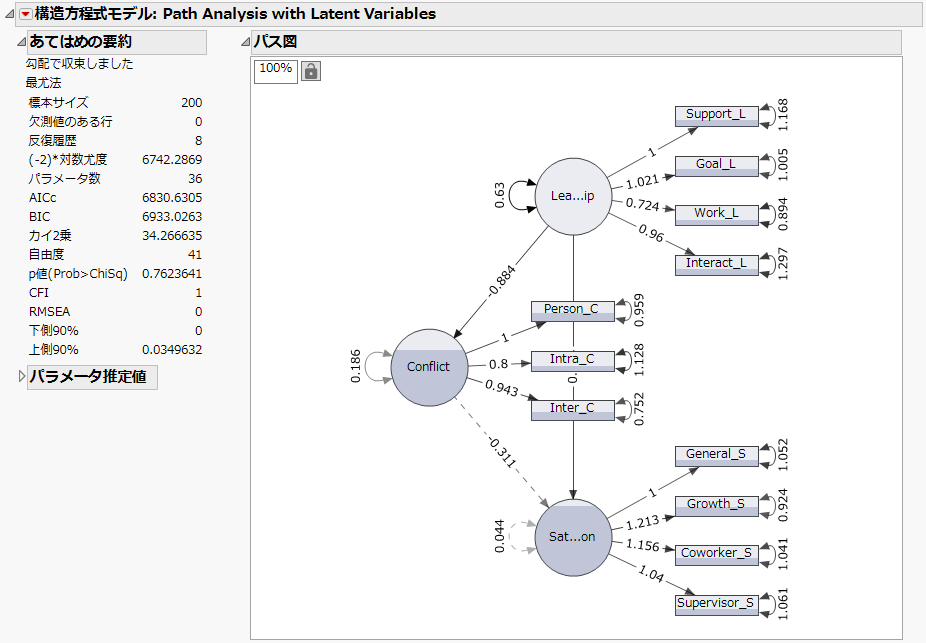Click the Support_L variable box
926x643 pixels.
coord(716,116)
